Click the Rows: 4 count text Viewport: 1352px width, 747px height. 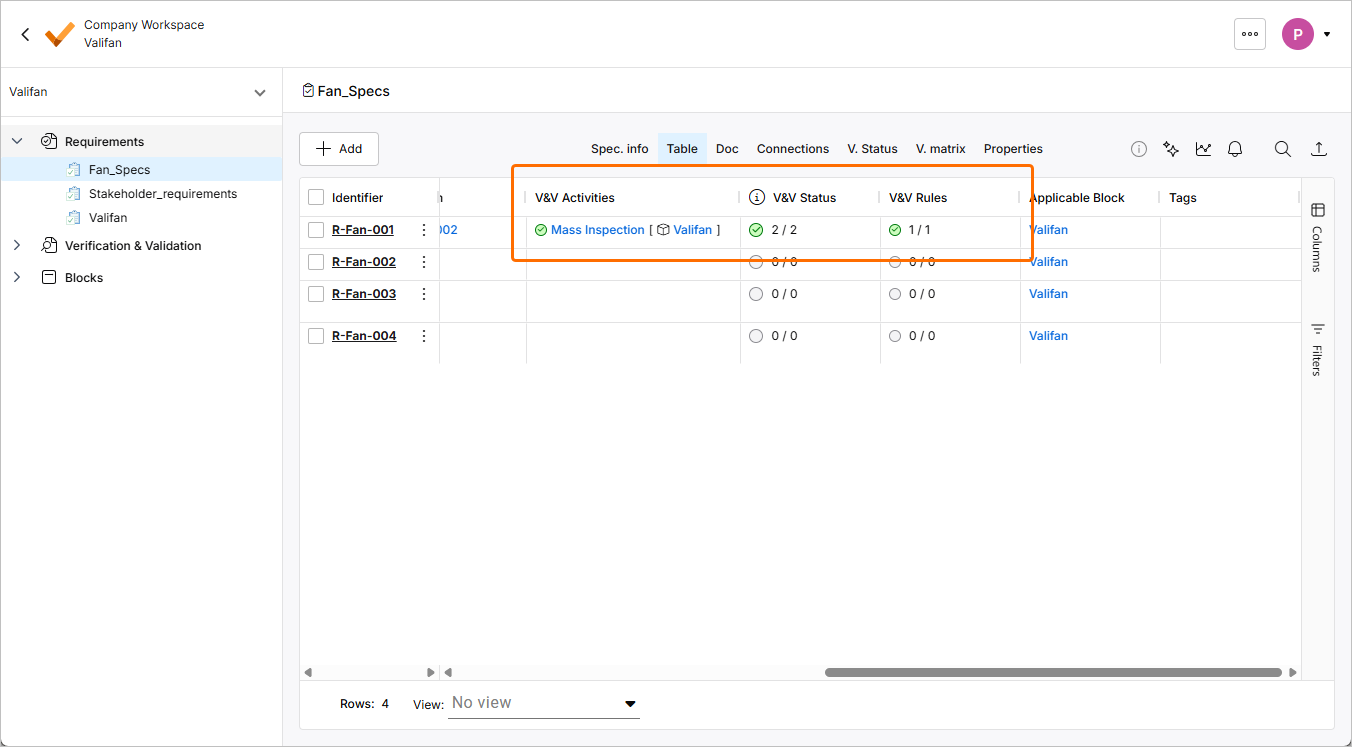coord(364,704)
